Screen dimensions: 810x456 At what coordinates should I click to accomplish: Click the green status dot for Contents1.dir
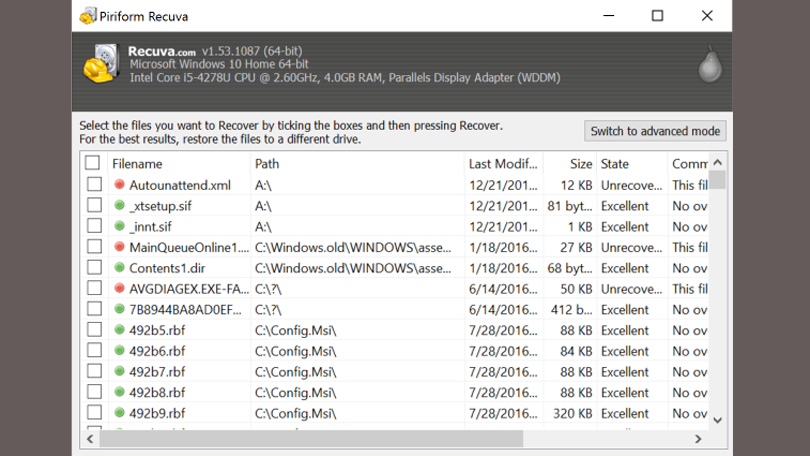coord(120,268)
